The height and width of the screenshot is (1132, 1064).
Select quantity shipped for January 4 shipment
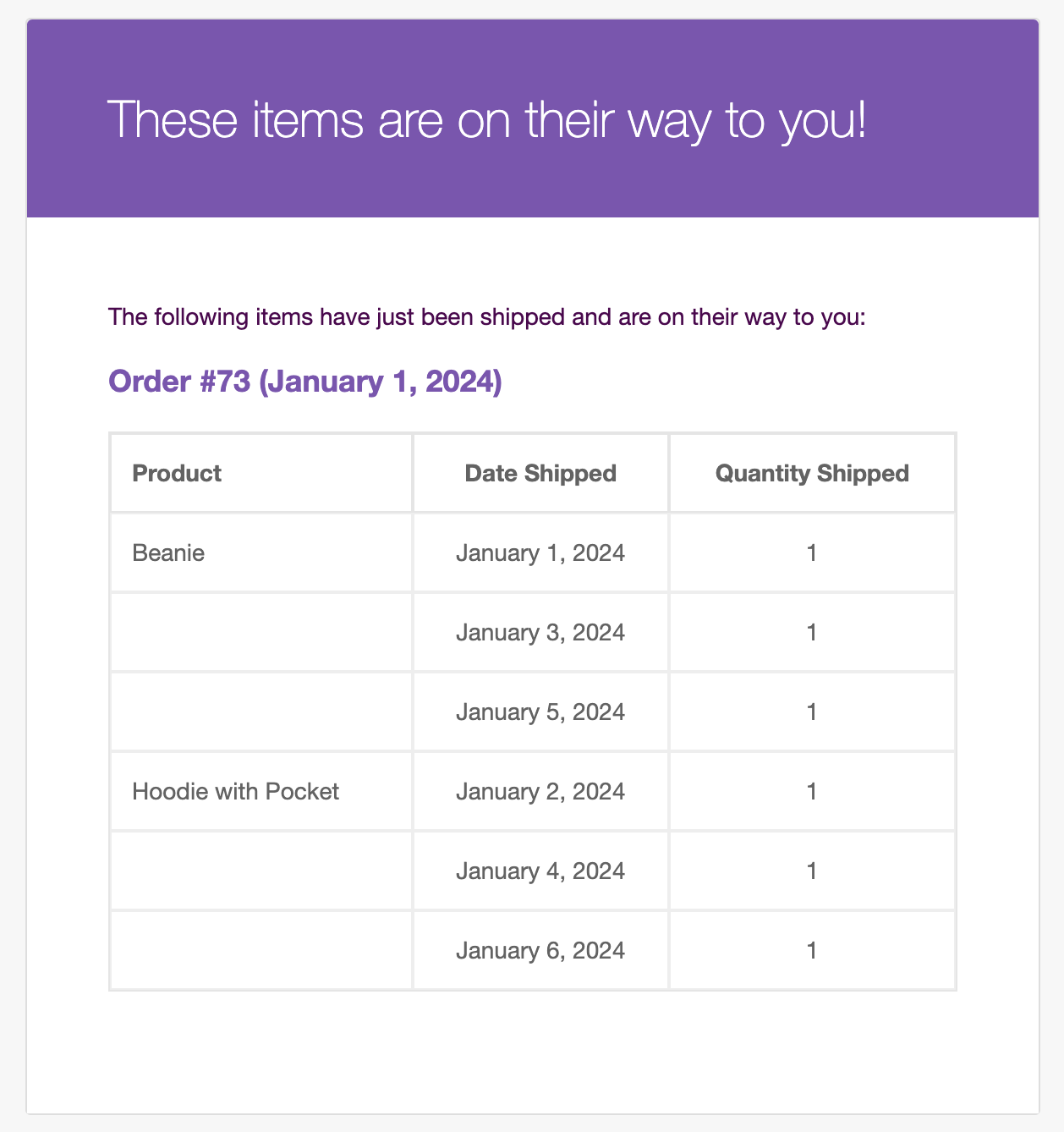(812, 871)
